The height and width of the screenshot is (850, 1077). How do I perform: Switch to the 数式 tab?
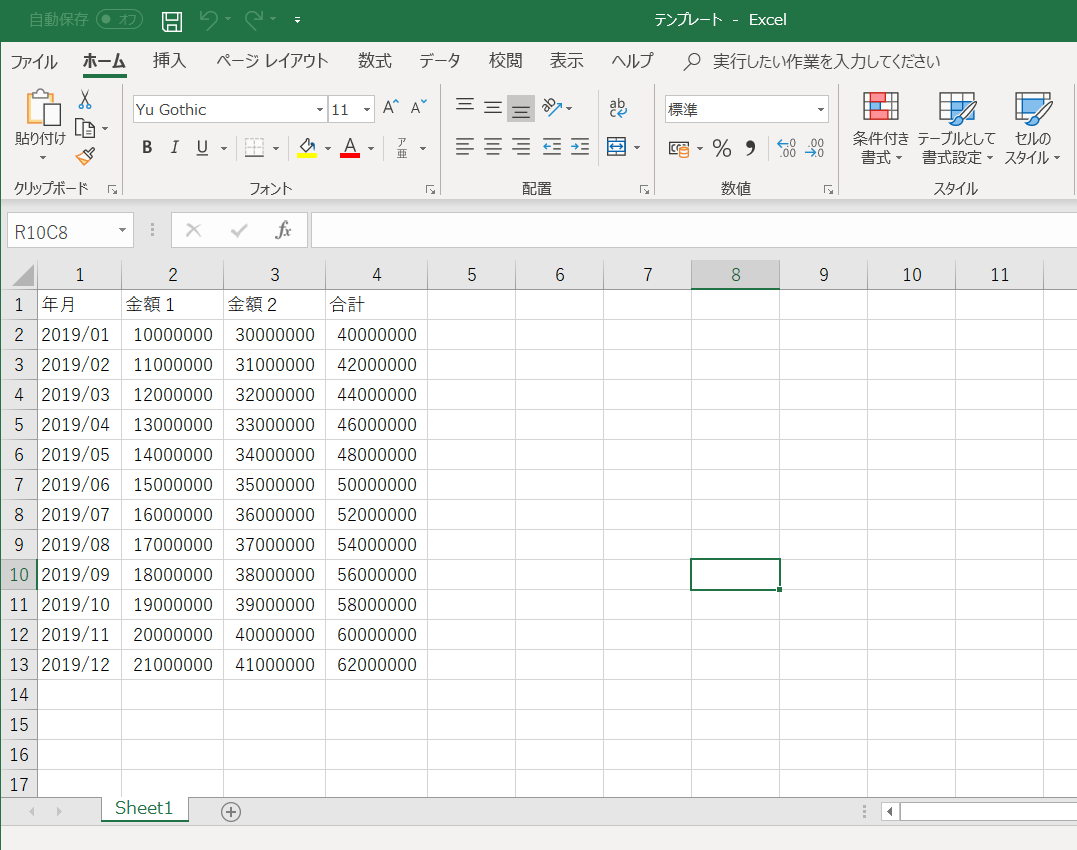coord(374,60)
